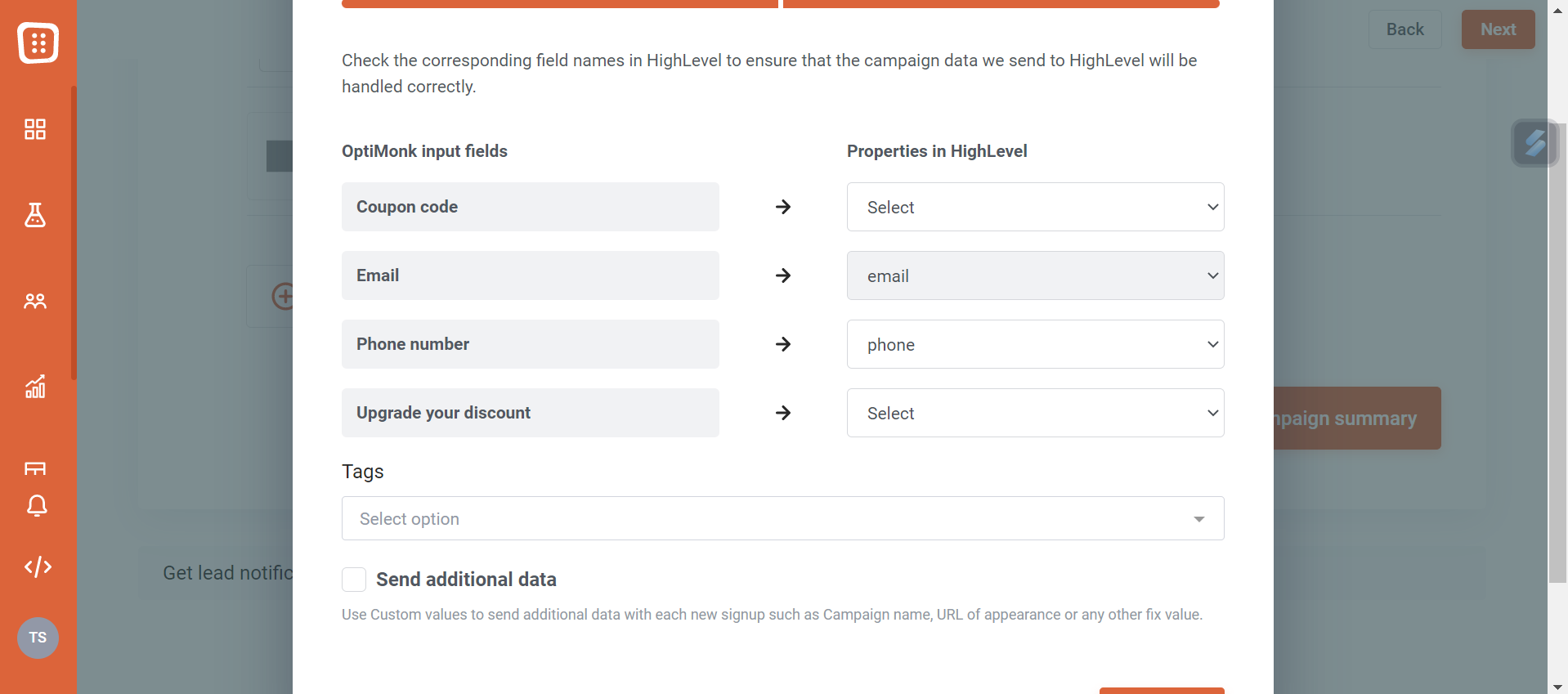Open the experiments flask icon
The height and width of the screenshot is (694, 1568).
click(35, 215)
